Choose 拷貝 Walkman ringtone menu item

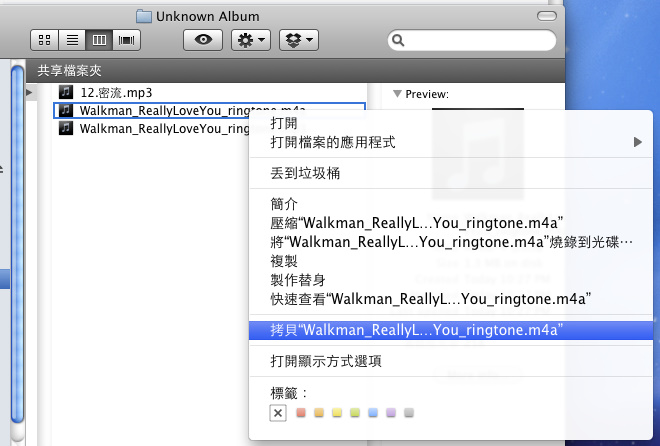450,330
